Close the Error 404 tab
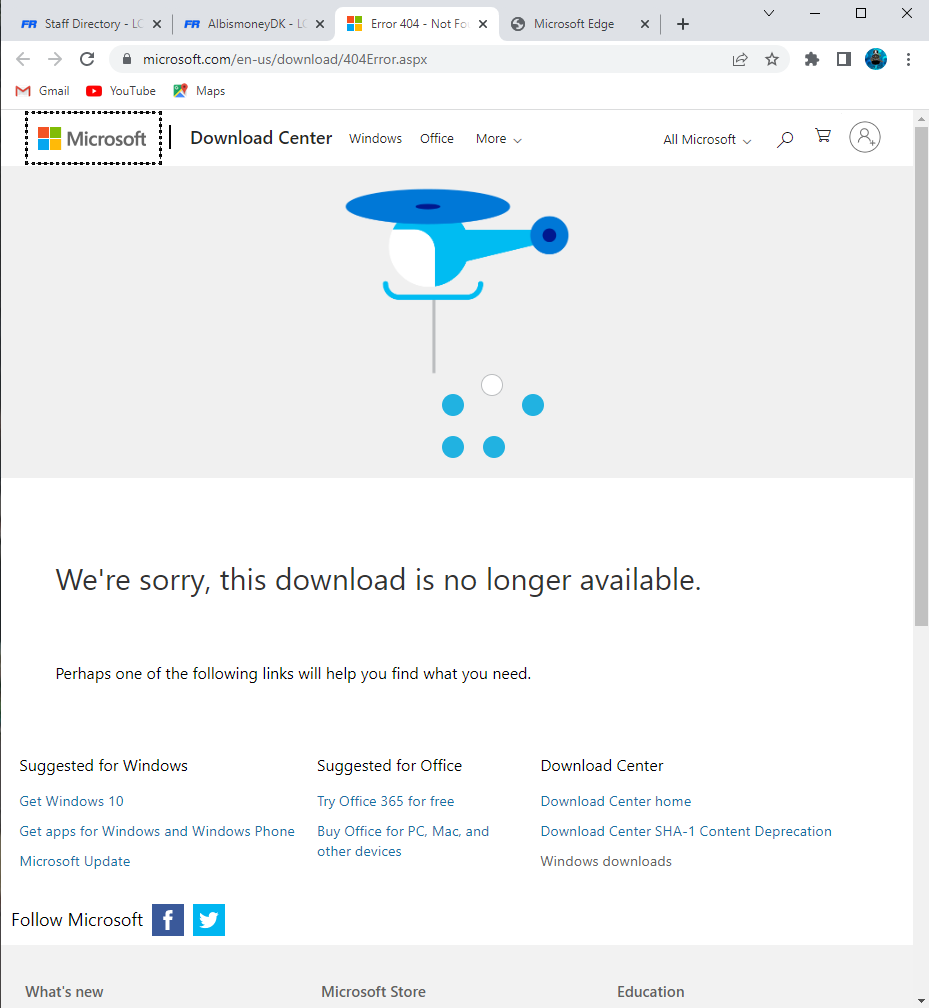Screen dimensions: 929x1008 click(483, 24)
